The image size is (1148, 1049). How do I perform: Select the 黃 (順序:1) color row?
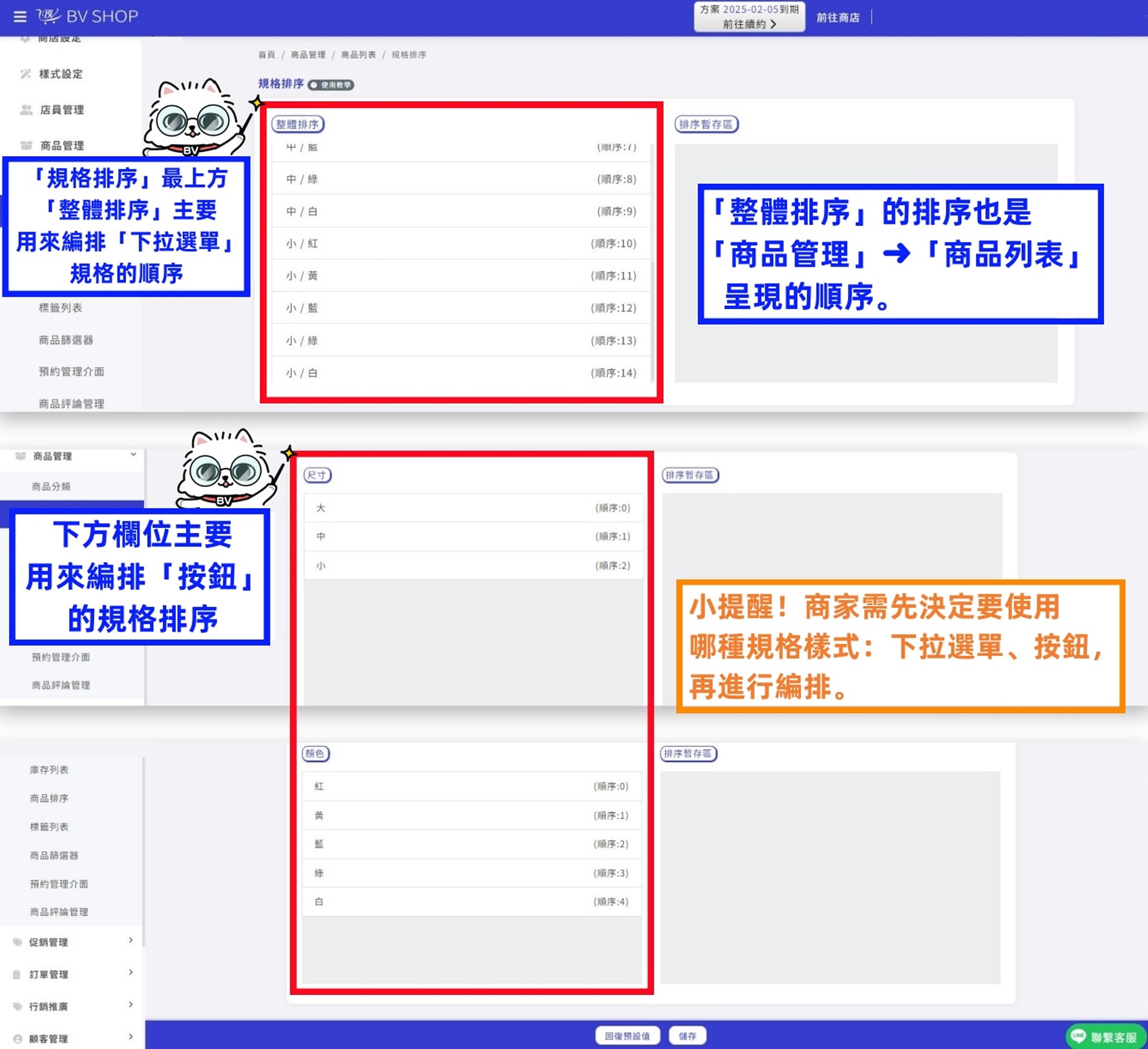click(x=471, y=815)
